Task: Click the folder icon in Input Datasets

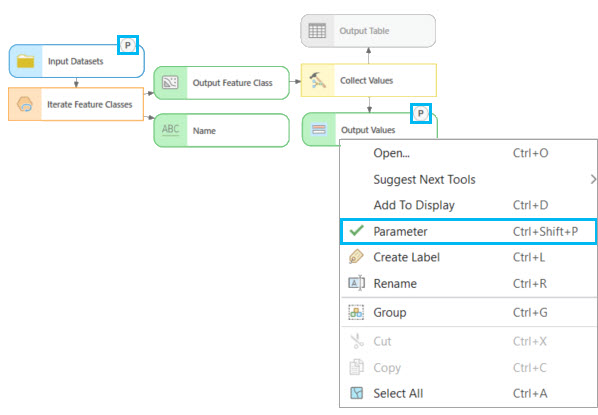Action: [26, 61]
